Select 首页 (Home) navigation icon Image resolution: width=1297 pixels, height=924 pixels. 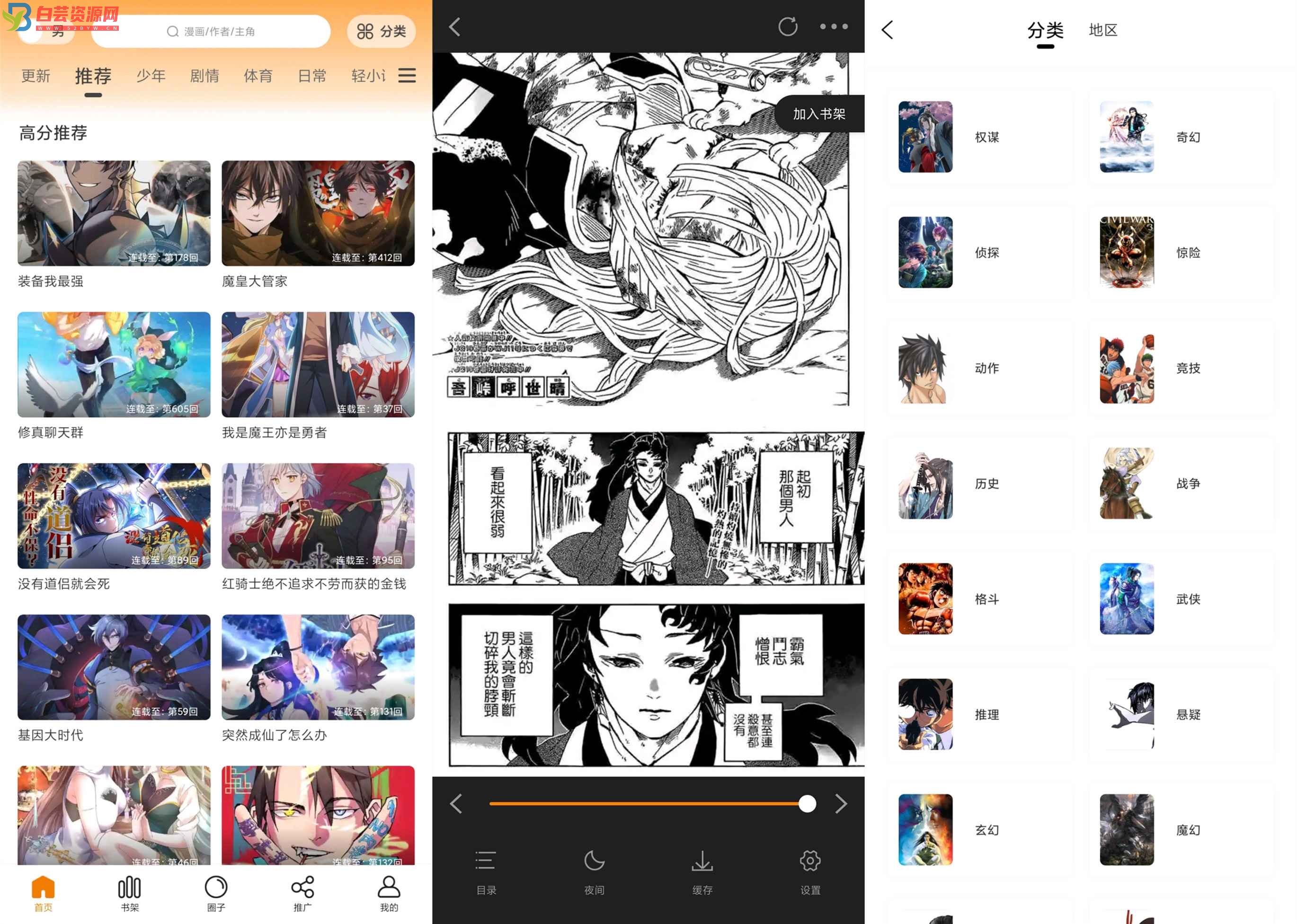click(x=42, y=893)
